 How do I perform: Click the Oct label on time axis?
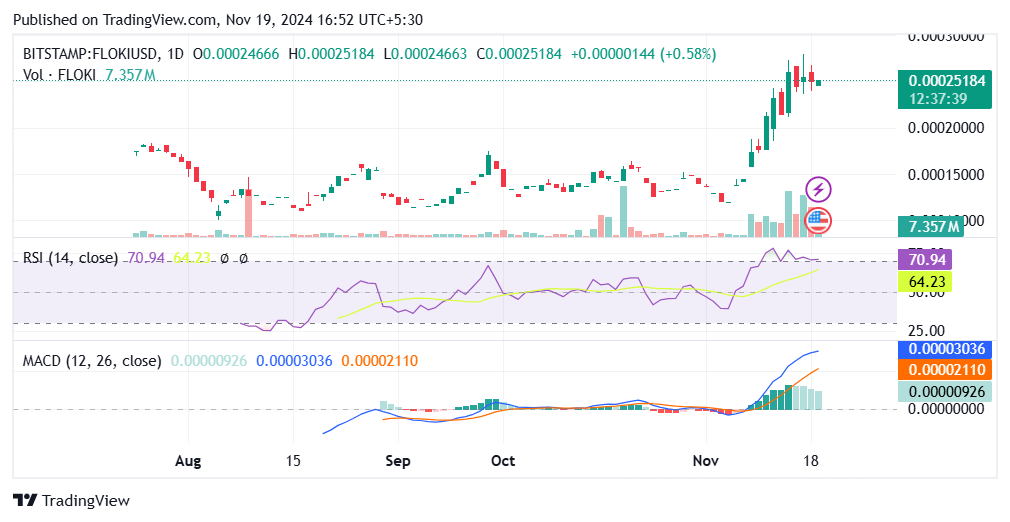click(x=502, y=461)
